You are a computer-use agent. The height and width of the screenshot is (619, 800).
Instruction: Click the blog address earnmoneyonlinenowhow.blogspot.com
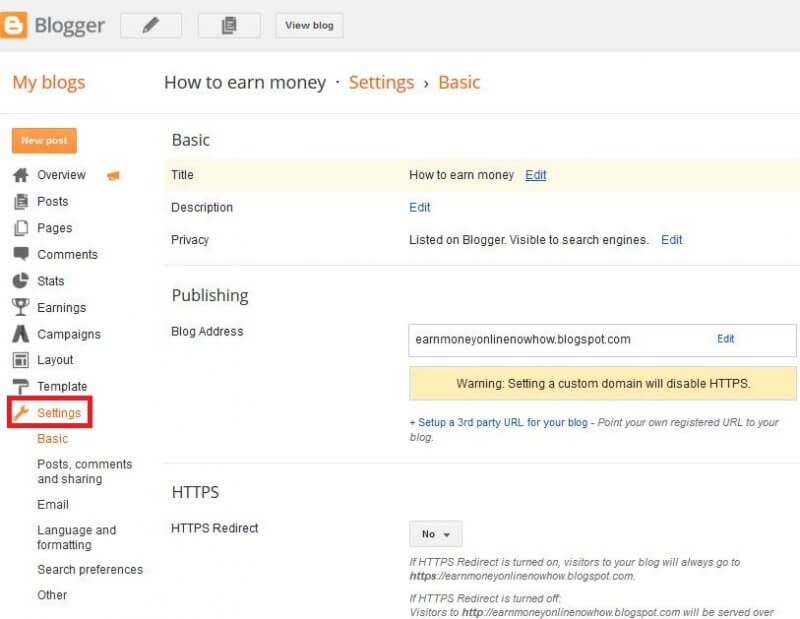[523, 339]
